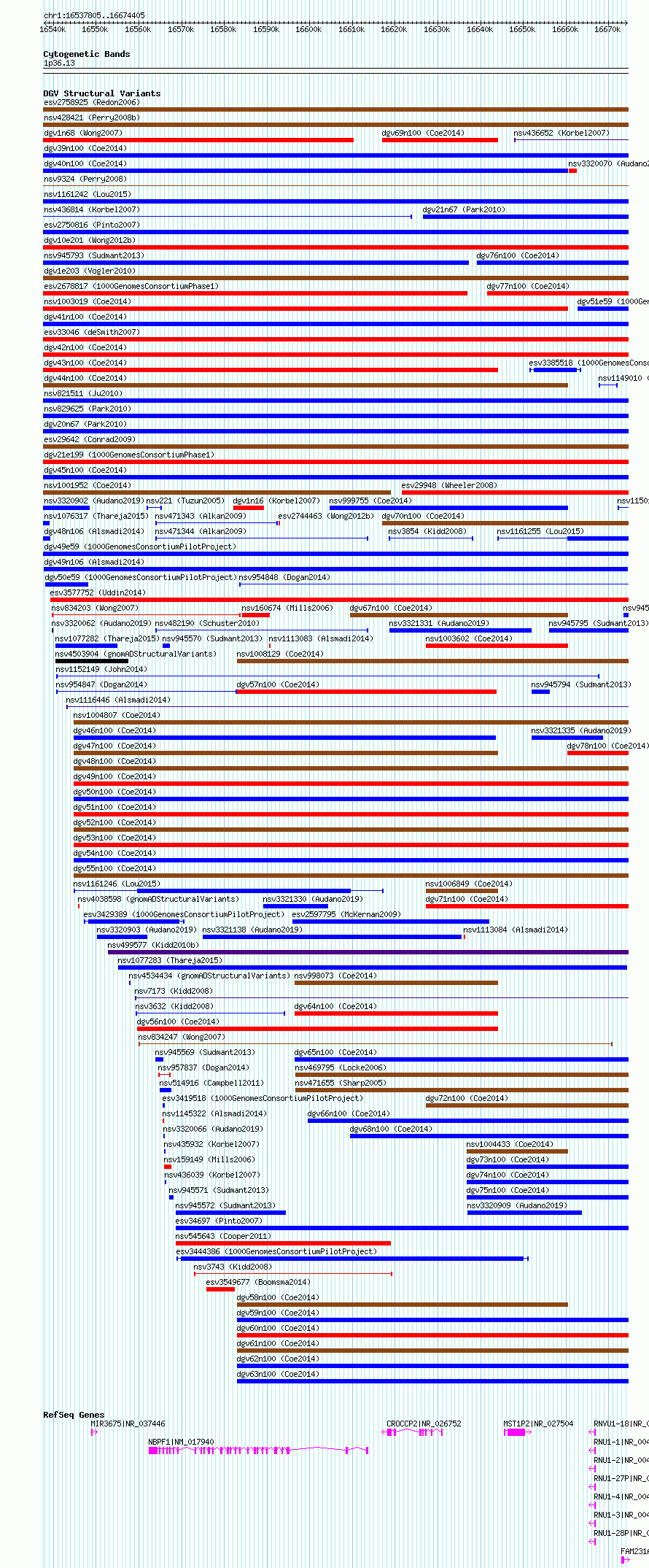Select nsv4503904 (gnomADStructuralVariants) label
Image resolution: width=649 pixels, height=1568 pixels.
(136, 654)
